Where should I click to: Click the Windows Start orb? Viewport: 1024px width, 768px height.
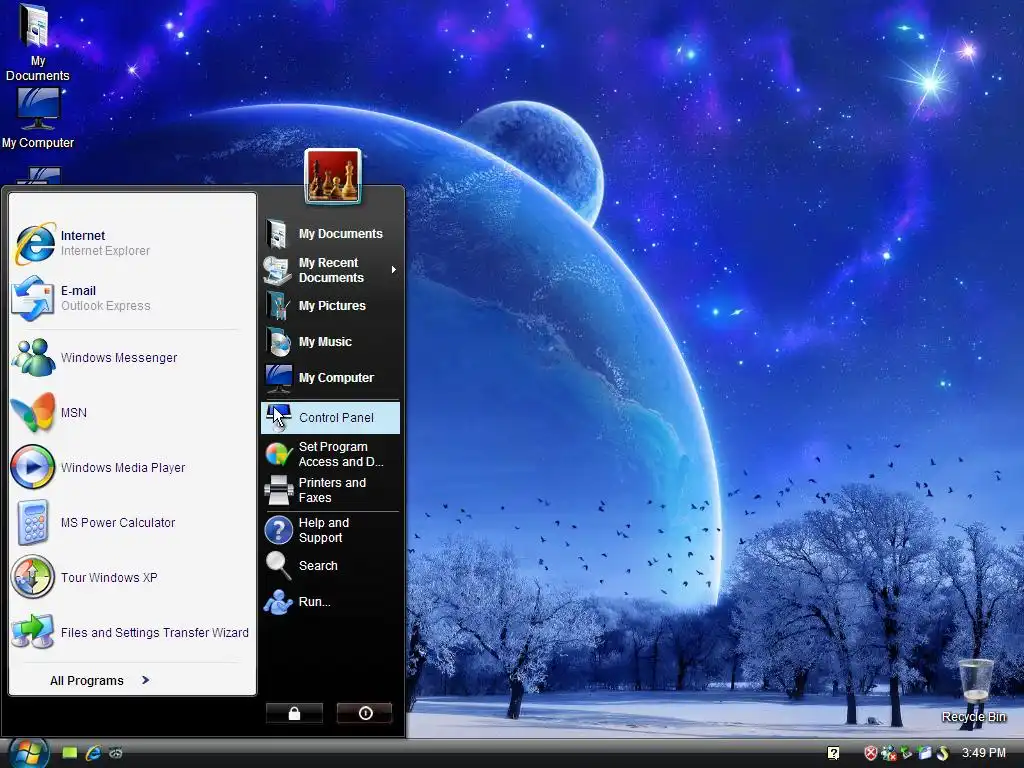29,753
